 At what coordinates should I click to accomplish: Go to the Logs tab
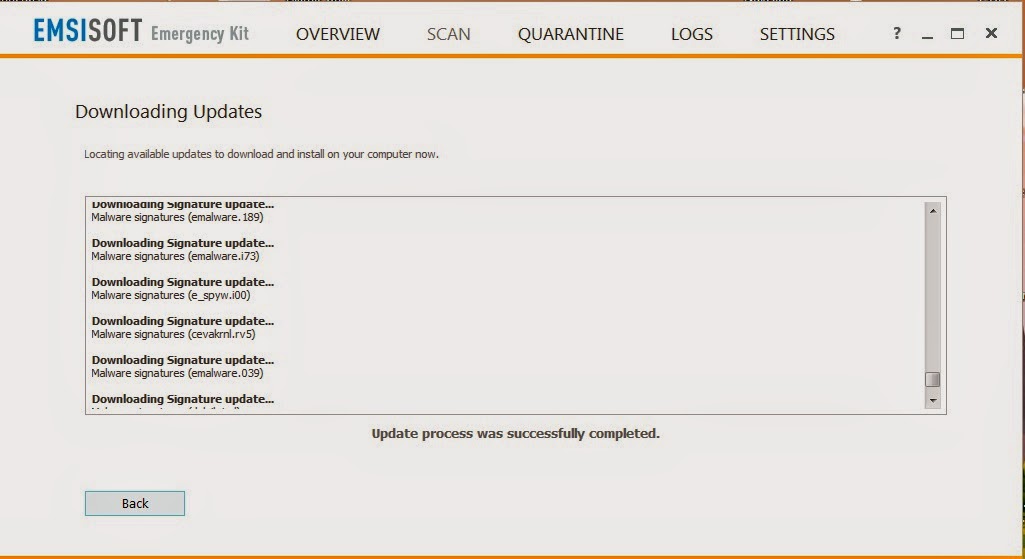pos(692,34)
